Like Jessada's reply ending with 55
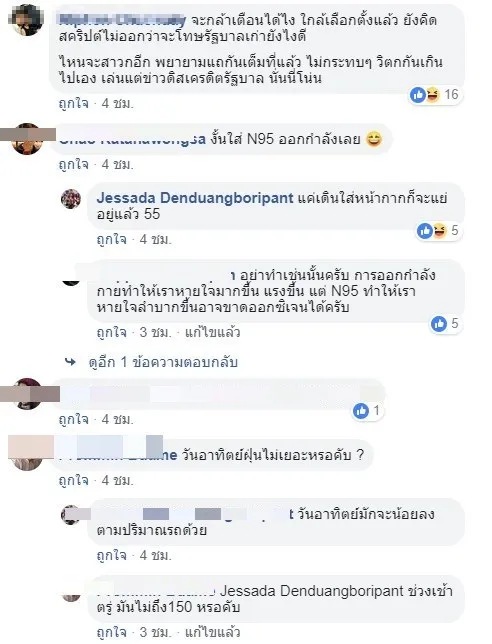492x644 pixels. click(112, 239)
